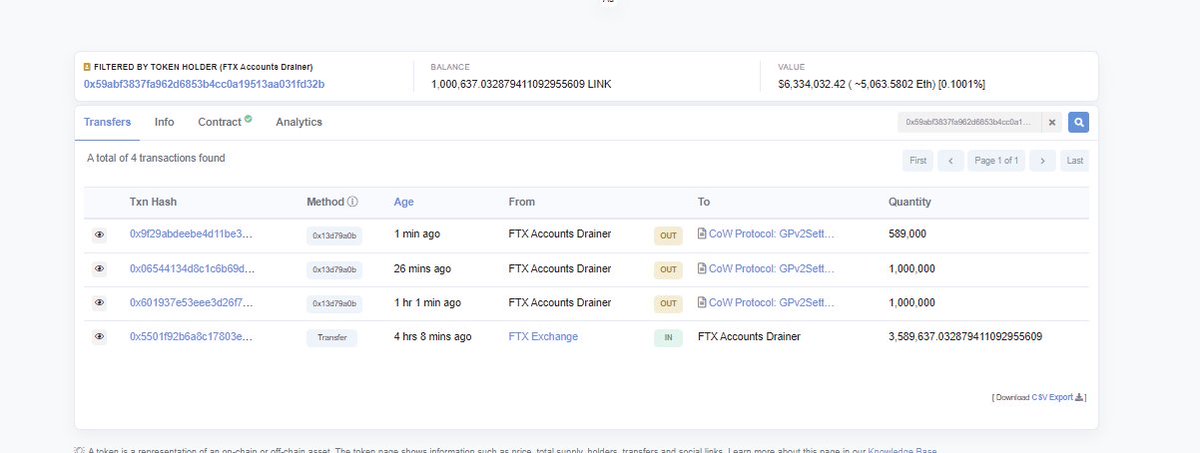Open holder address 0x59abf3837fa962d6853b4cc0a19513aa031fd32b
Image resolution: width=1200 pixels, height=453 pixels.
pos(204,84)
